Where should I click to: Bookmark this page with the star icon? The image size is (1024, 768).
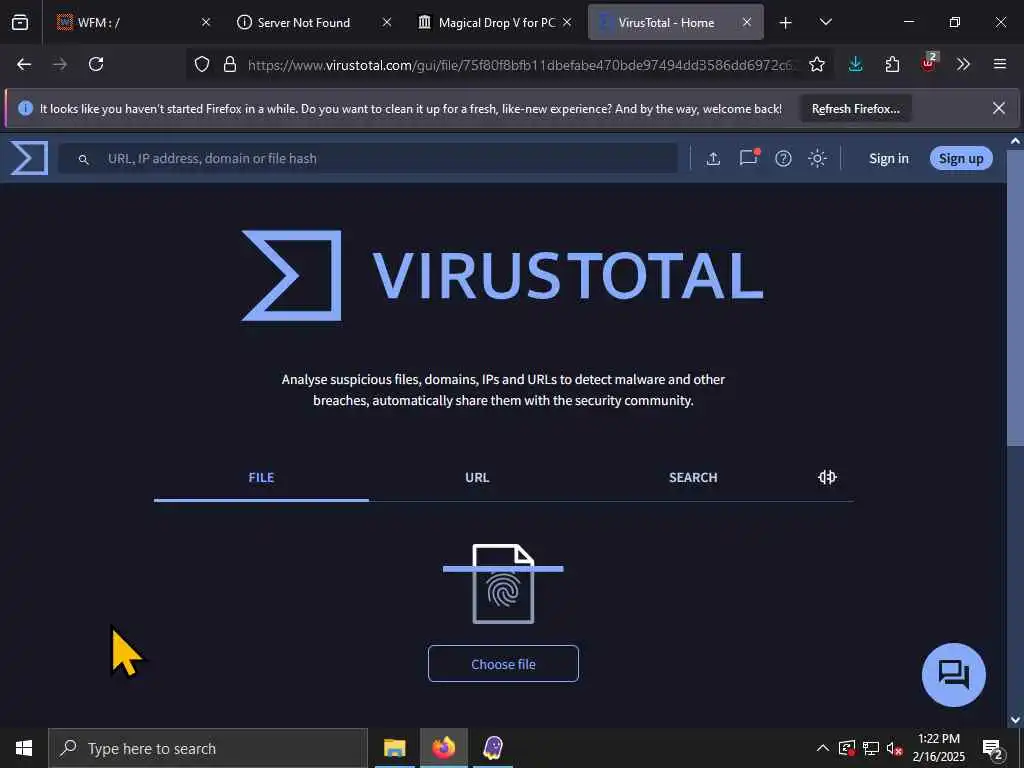(816, 64)
